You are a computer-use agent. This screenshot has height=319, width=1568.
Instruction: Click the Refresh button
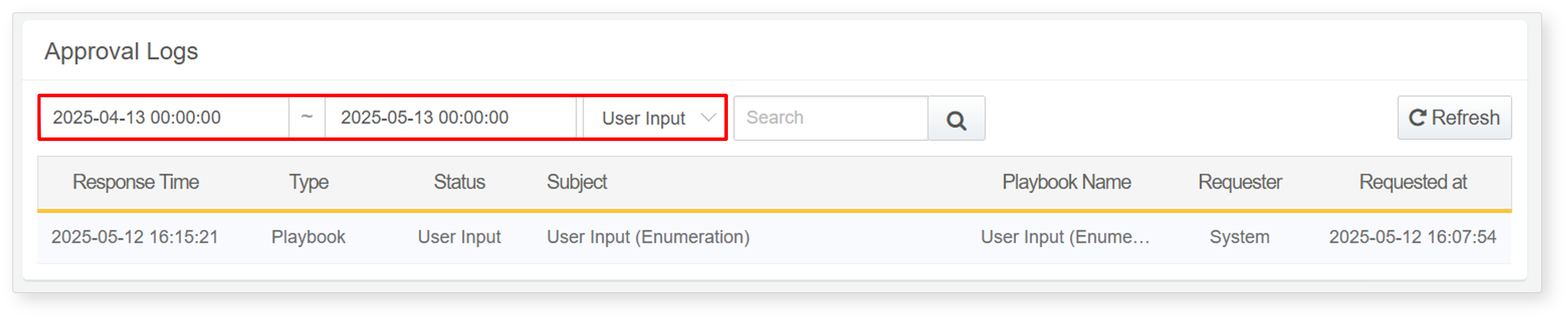(x=1453, y=117)
